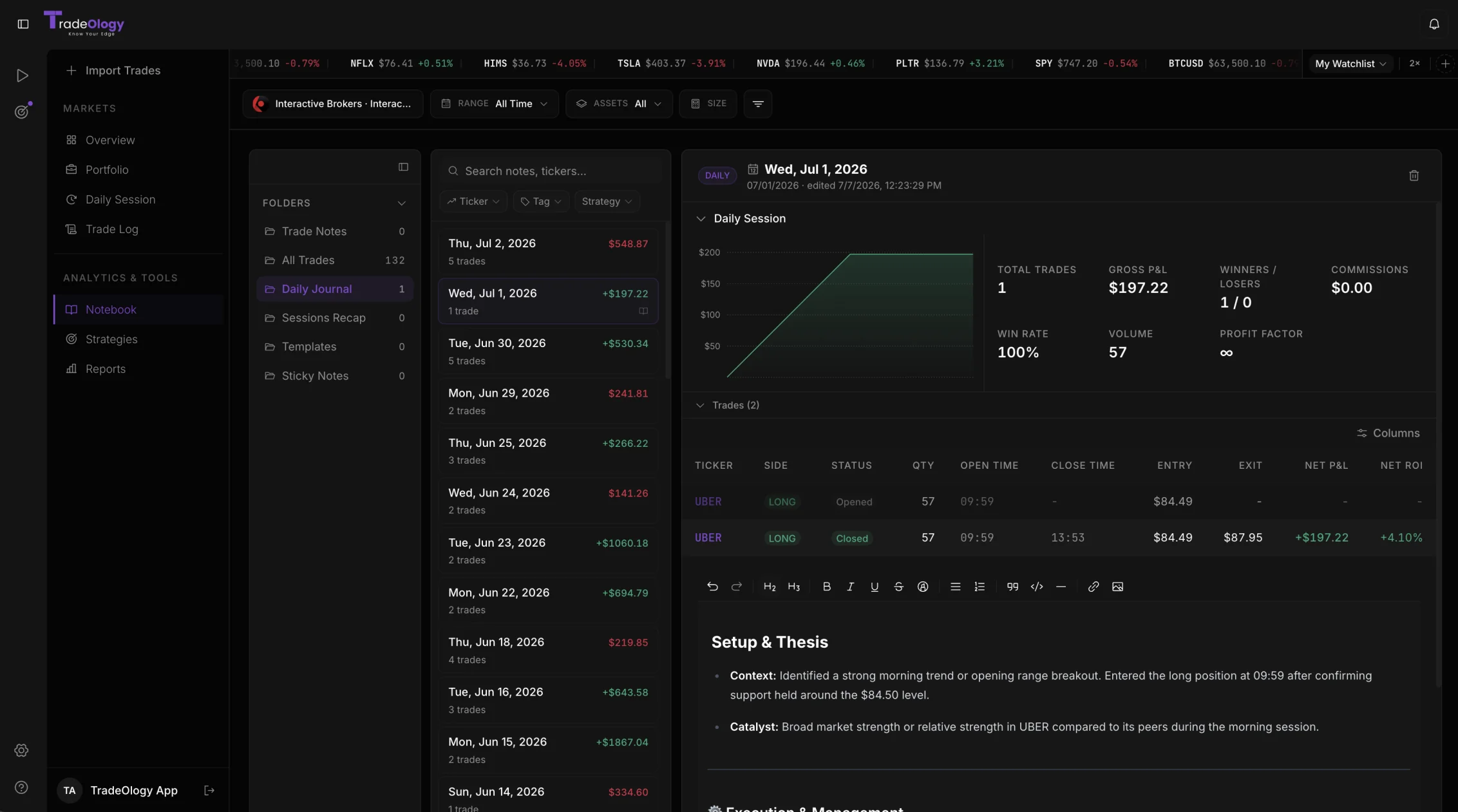
Task: Insert bullet list
Action: pyautogui.click(x=956, y=587)
